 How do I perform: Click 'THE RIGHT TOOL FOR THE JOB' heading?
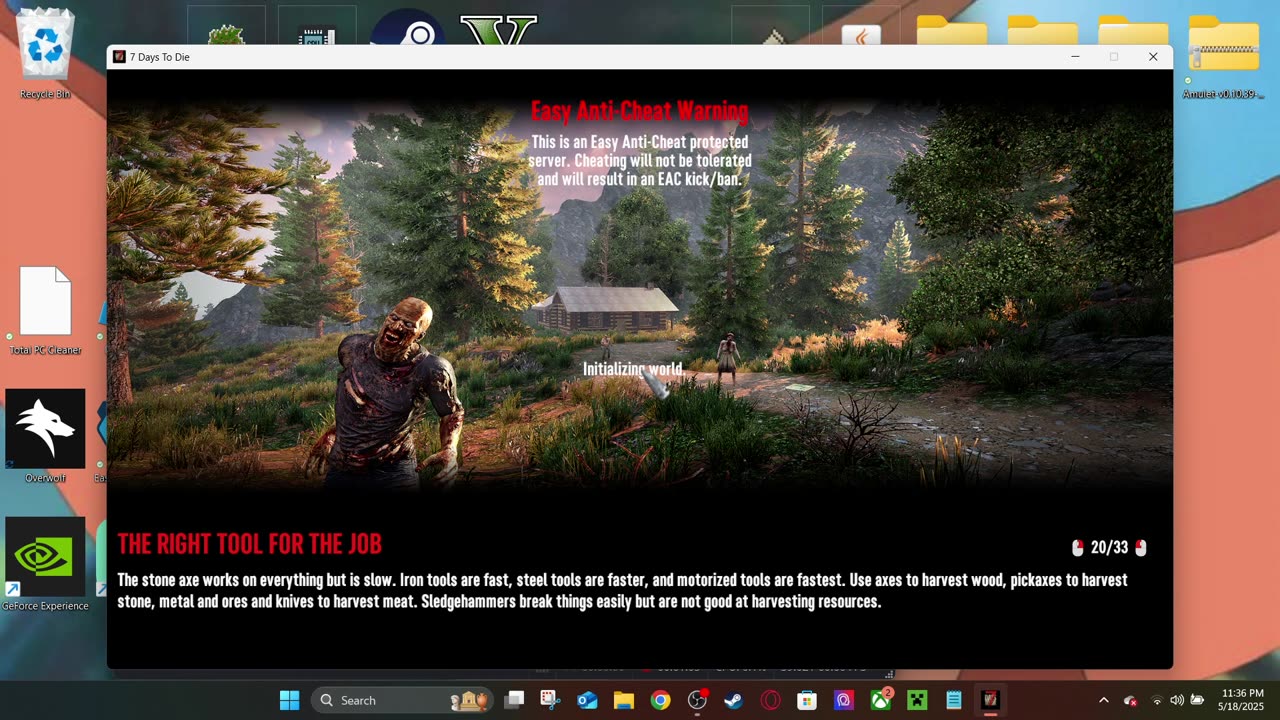pyautogui.click(x=249, y=544)
